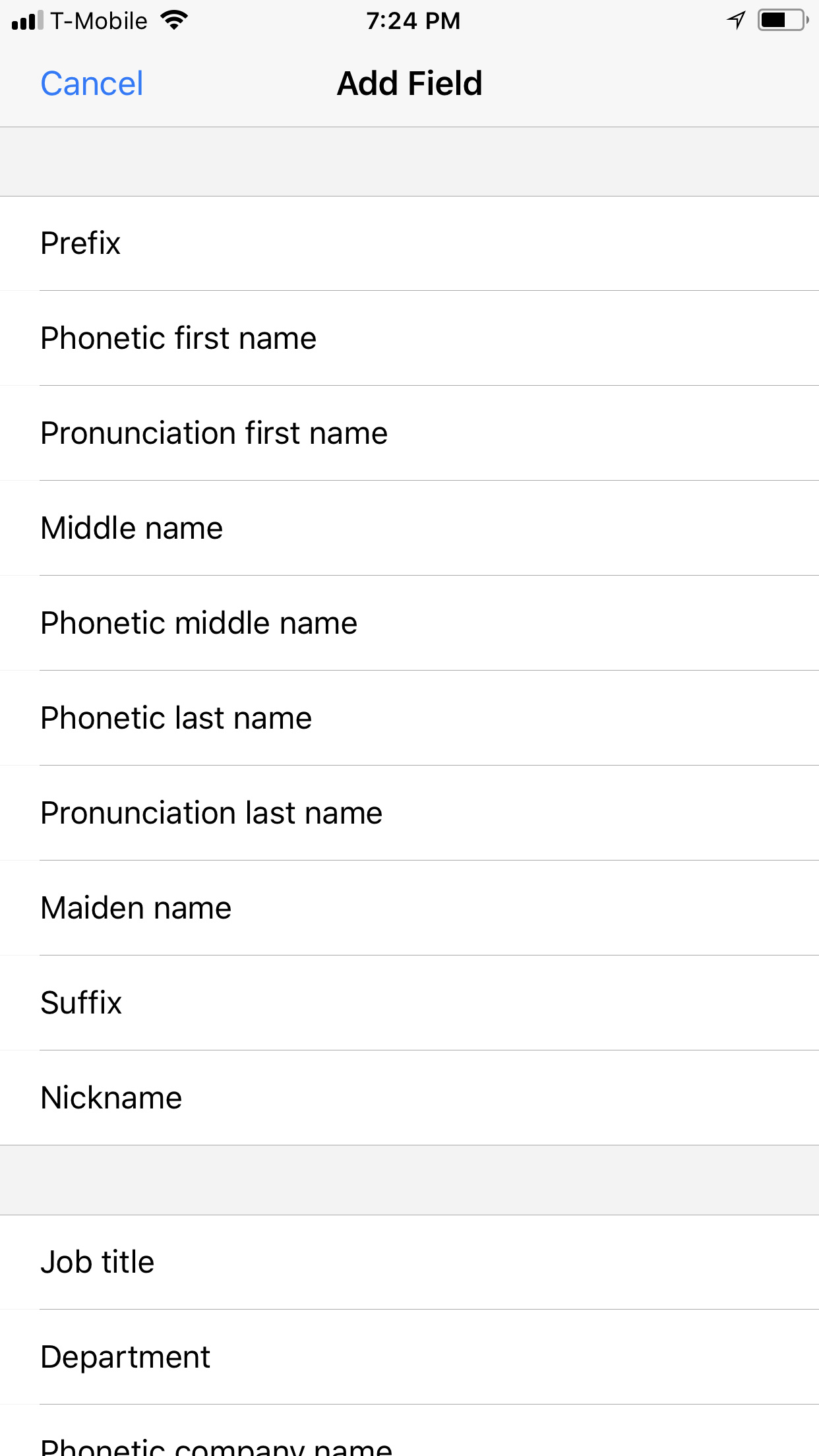Tap the cellular signal bars icon

(27, 20)
